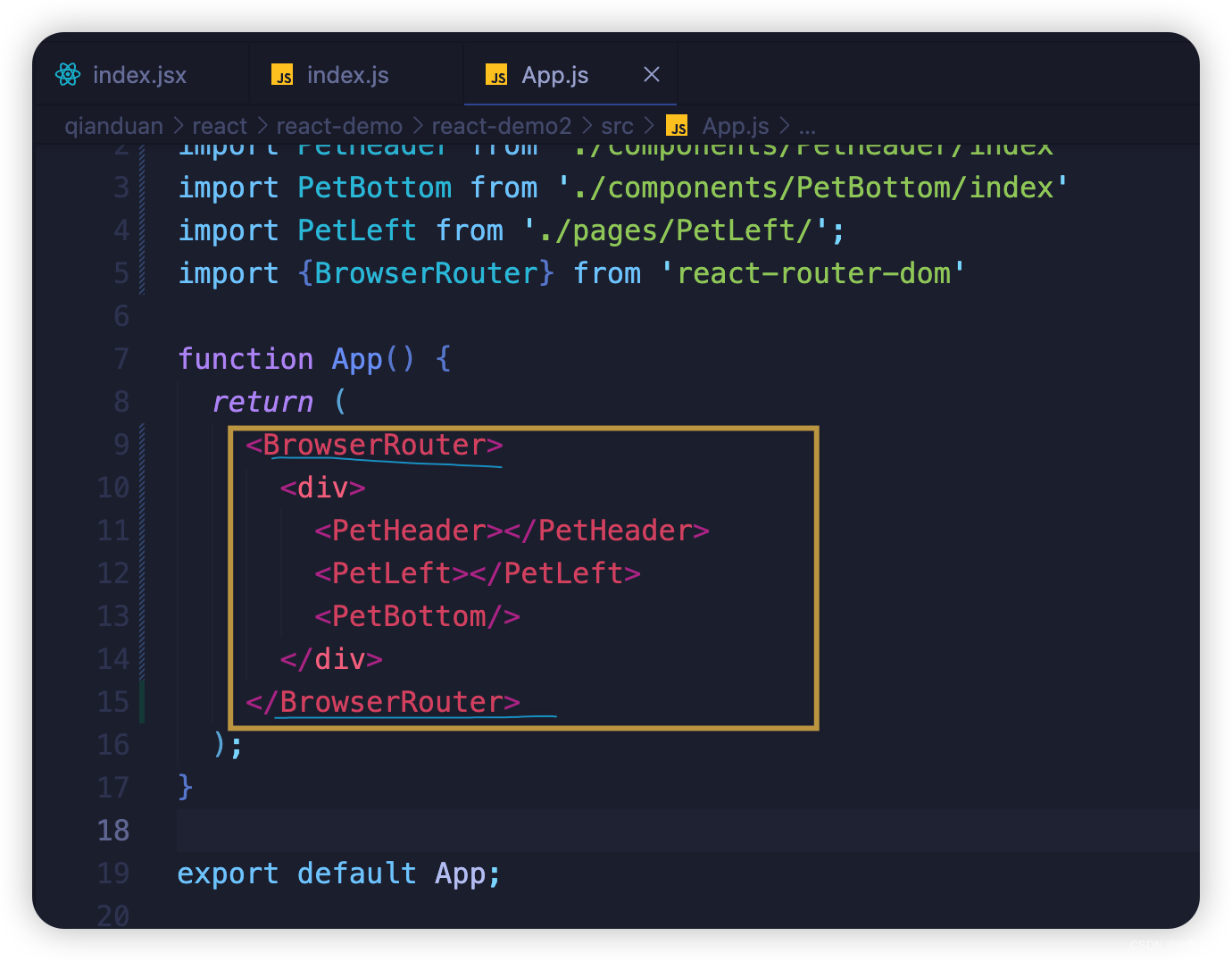Click the <PetBottom/> self-closing tag

(x=417, y=616)
